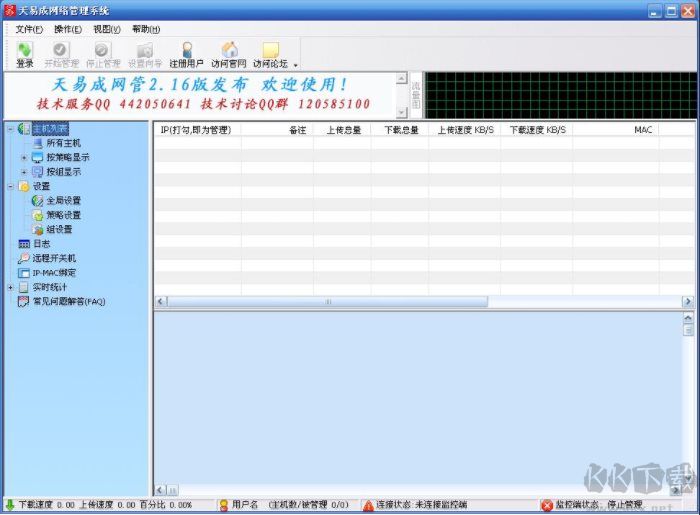700x515 pixels.
Task: Open the 日志 (log) sidebar item
Action: pyautogui.click(x=41, y=243)
